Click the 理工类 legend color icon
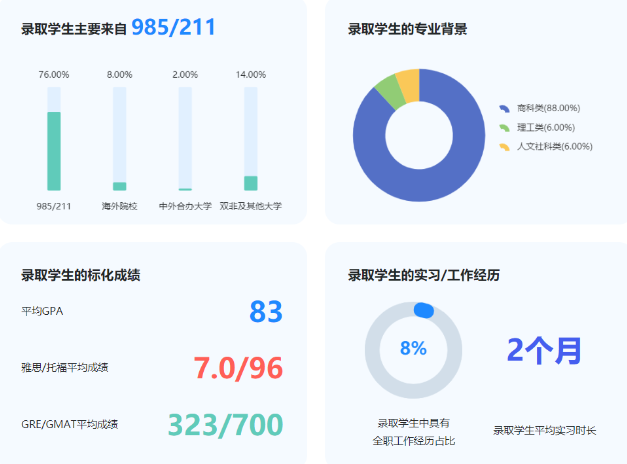The height and width of the screenshot is (464, 627). (x=504, y=128)
